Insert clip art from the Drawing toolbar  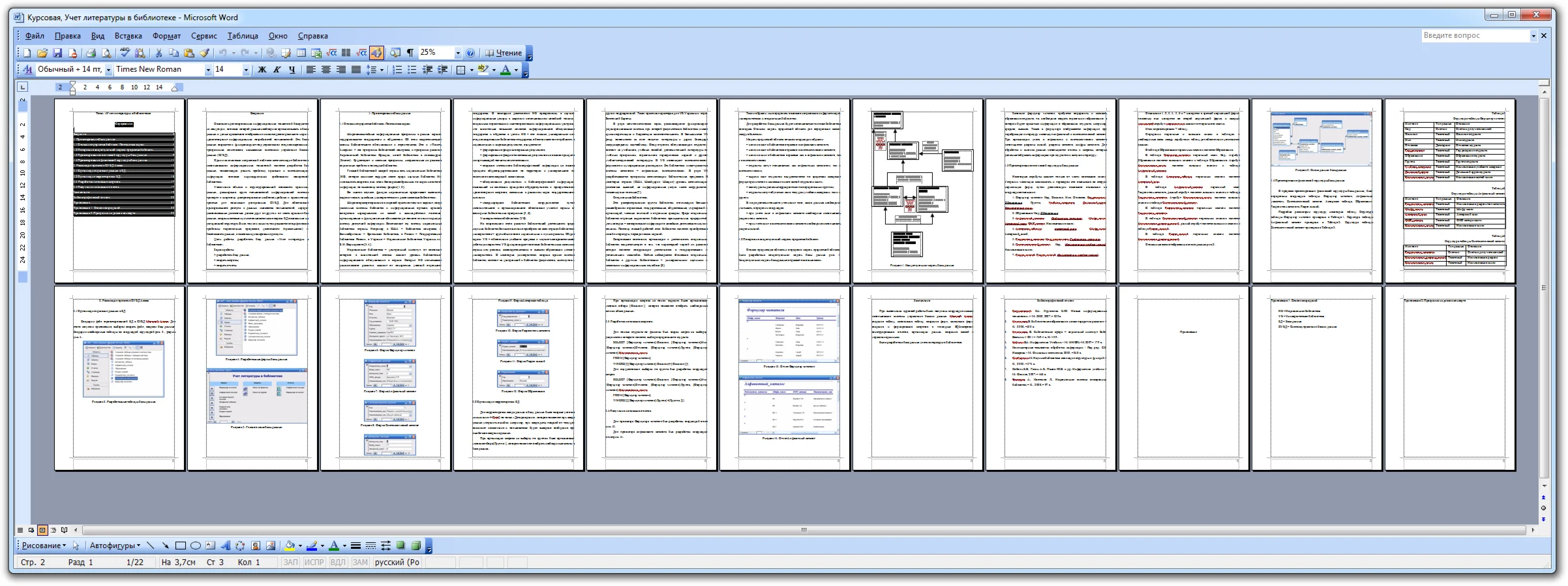point(256,546)
